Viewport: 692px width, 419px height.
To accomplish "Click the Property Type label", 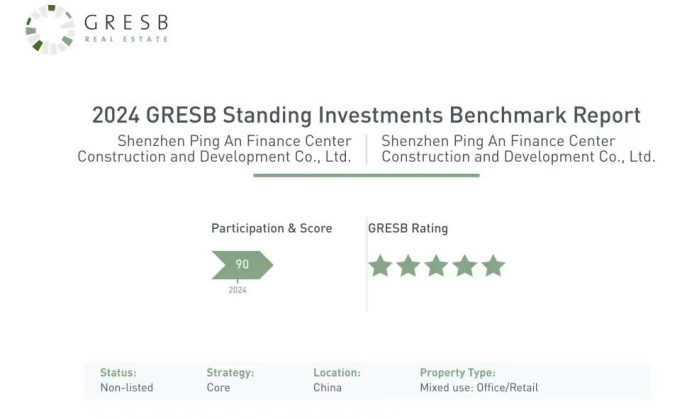I will [x=457, y=373].
